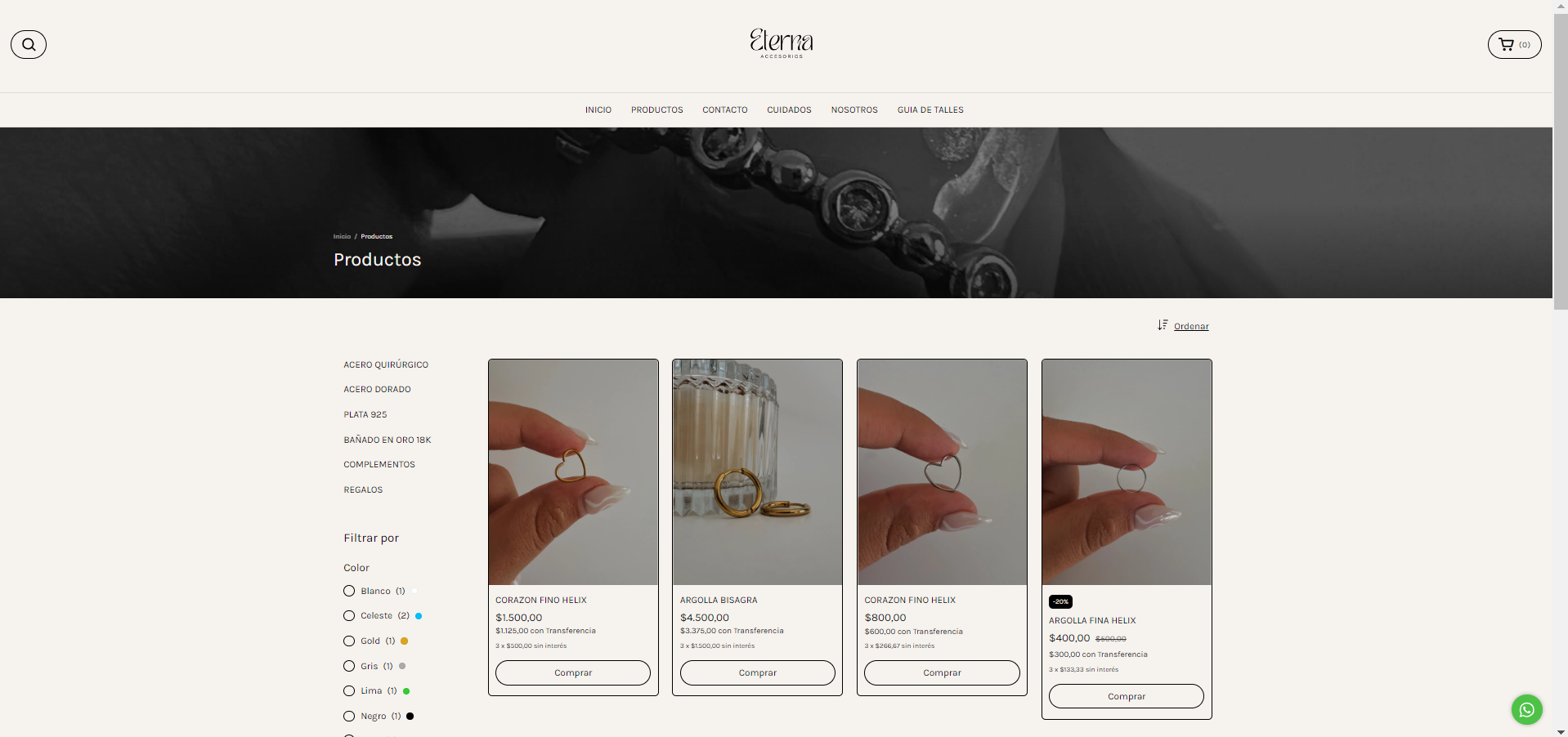Go to GUIA DE TALLES menu
Viewport: 1568px width, 737px height.
(x=930, y=109)
